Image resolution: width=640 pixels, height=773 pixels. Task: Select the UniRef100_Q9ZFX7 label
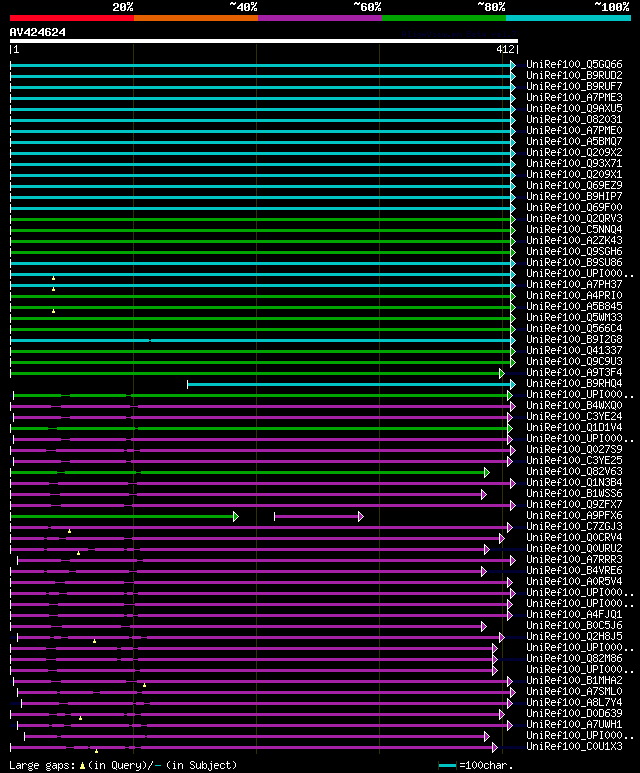pos(574,504)
